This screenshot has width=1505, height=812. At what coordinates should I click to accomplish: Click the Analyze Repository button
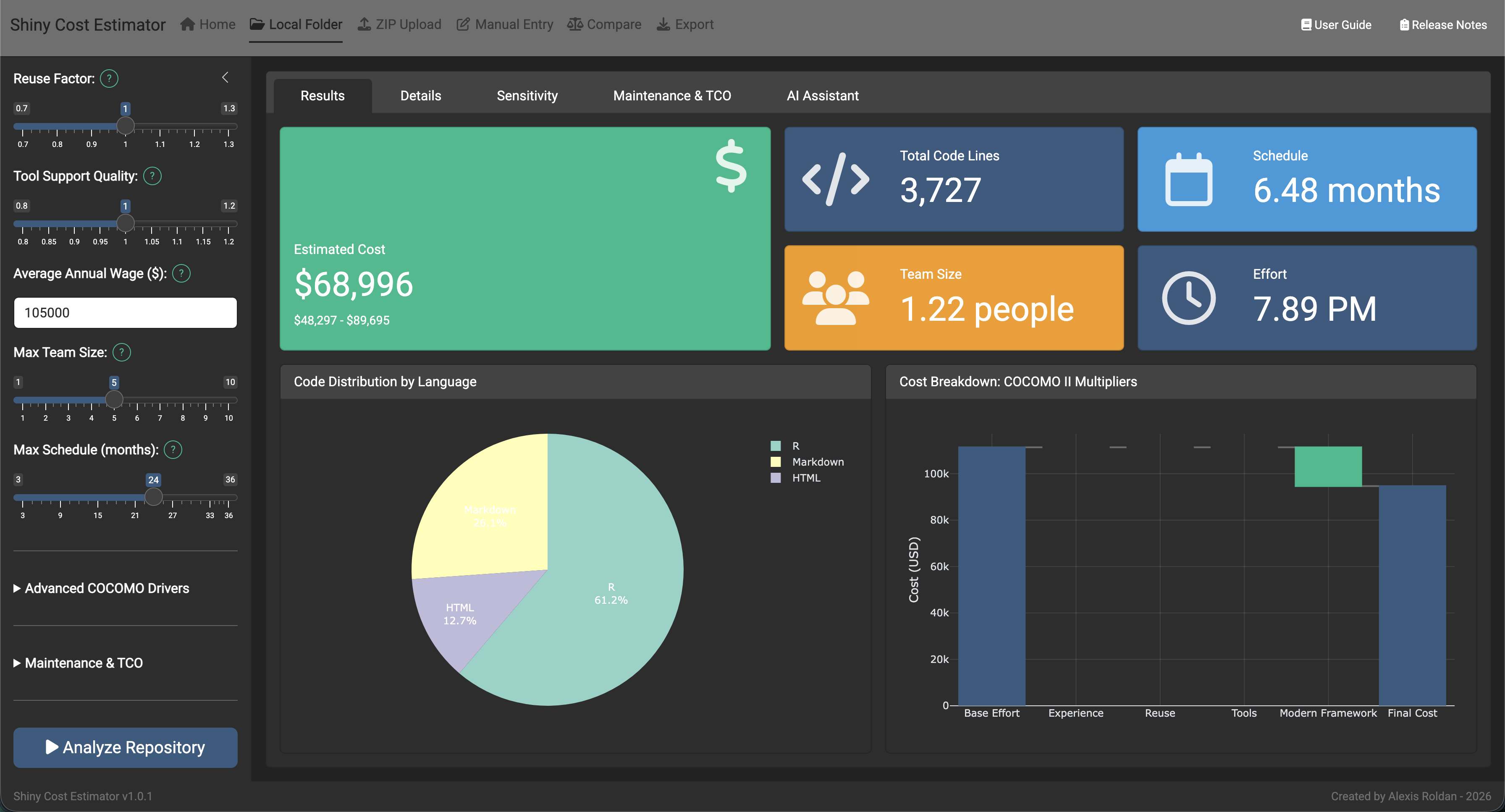pyautogui.click(x=125, y=748)
